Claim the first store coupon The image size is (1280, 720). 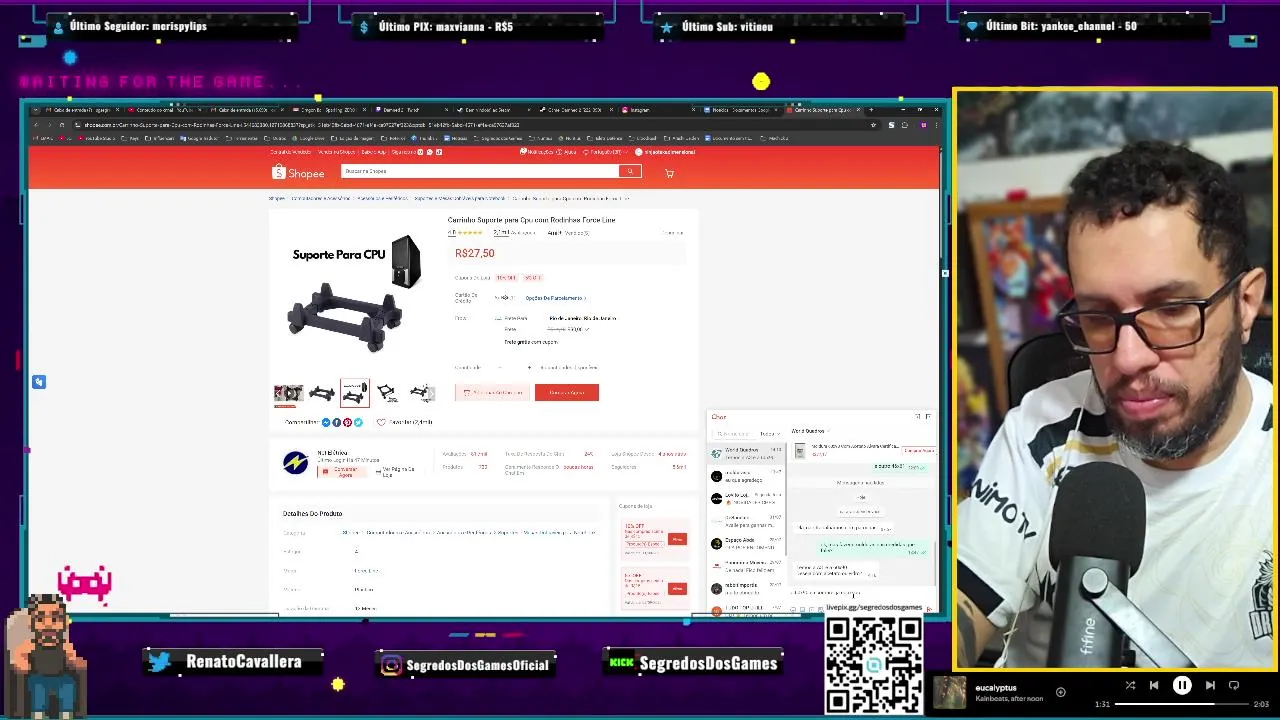tap(677, 539)
